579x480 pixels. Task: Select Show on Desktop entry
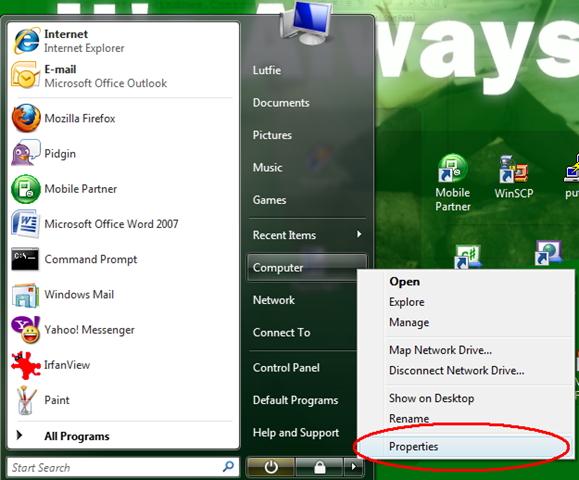431,398
